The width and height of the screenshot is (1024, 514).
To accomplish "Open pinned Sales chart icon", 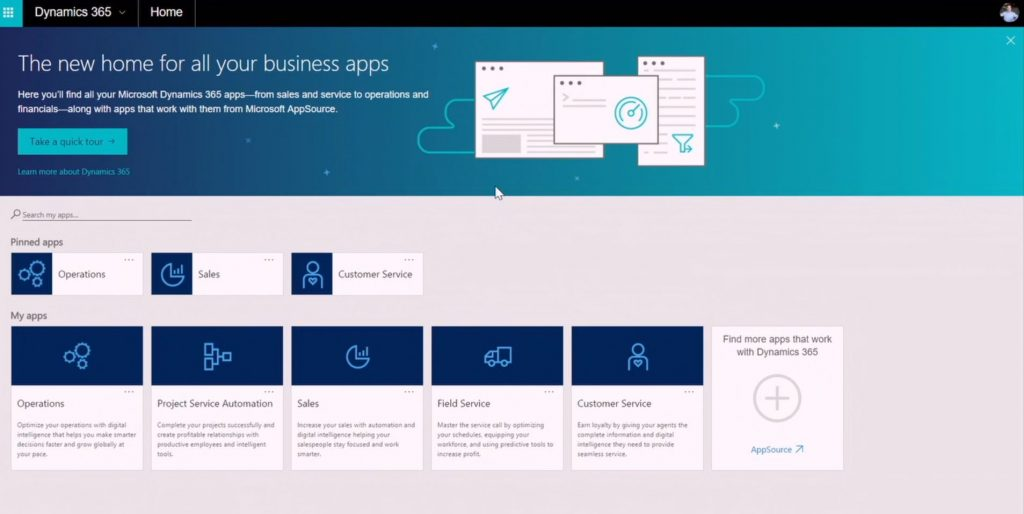I will pos(172,274).
